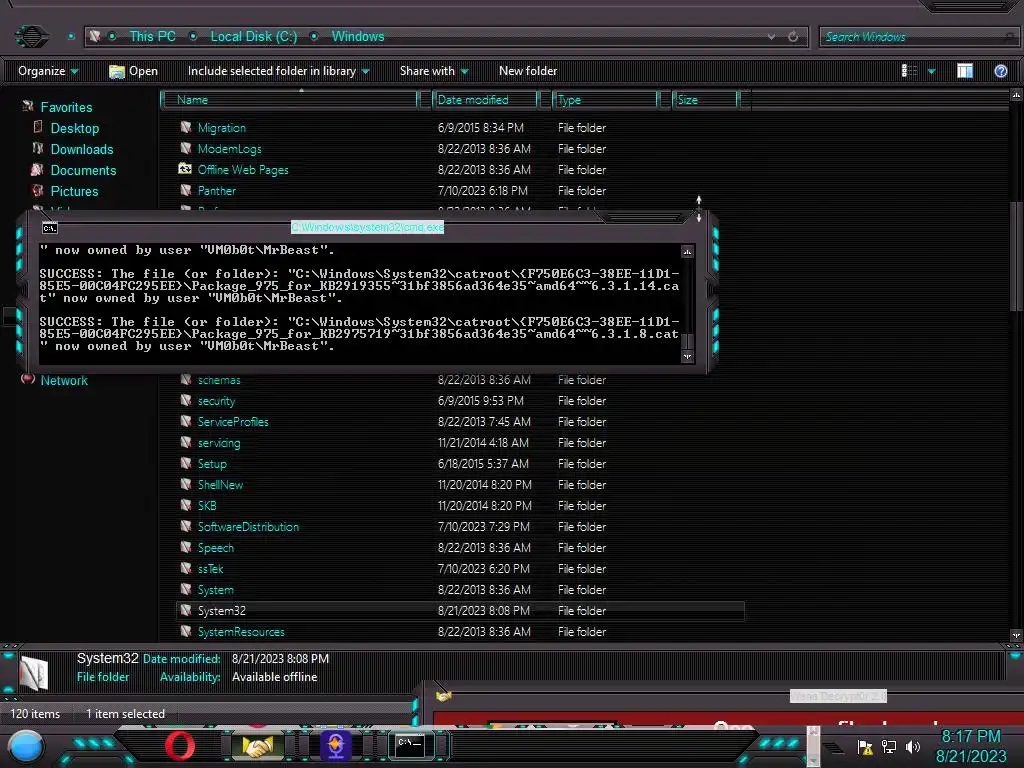Open the view options dropdown arrow
The image size is (1024, 768).
(931, 71)
